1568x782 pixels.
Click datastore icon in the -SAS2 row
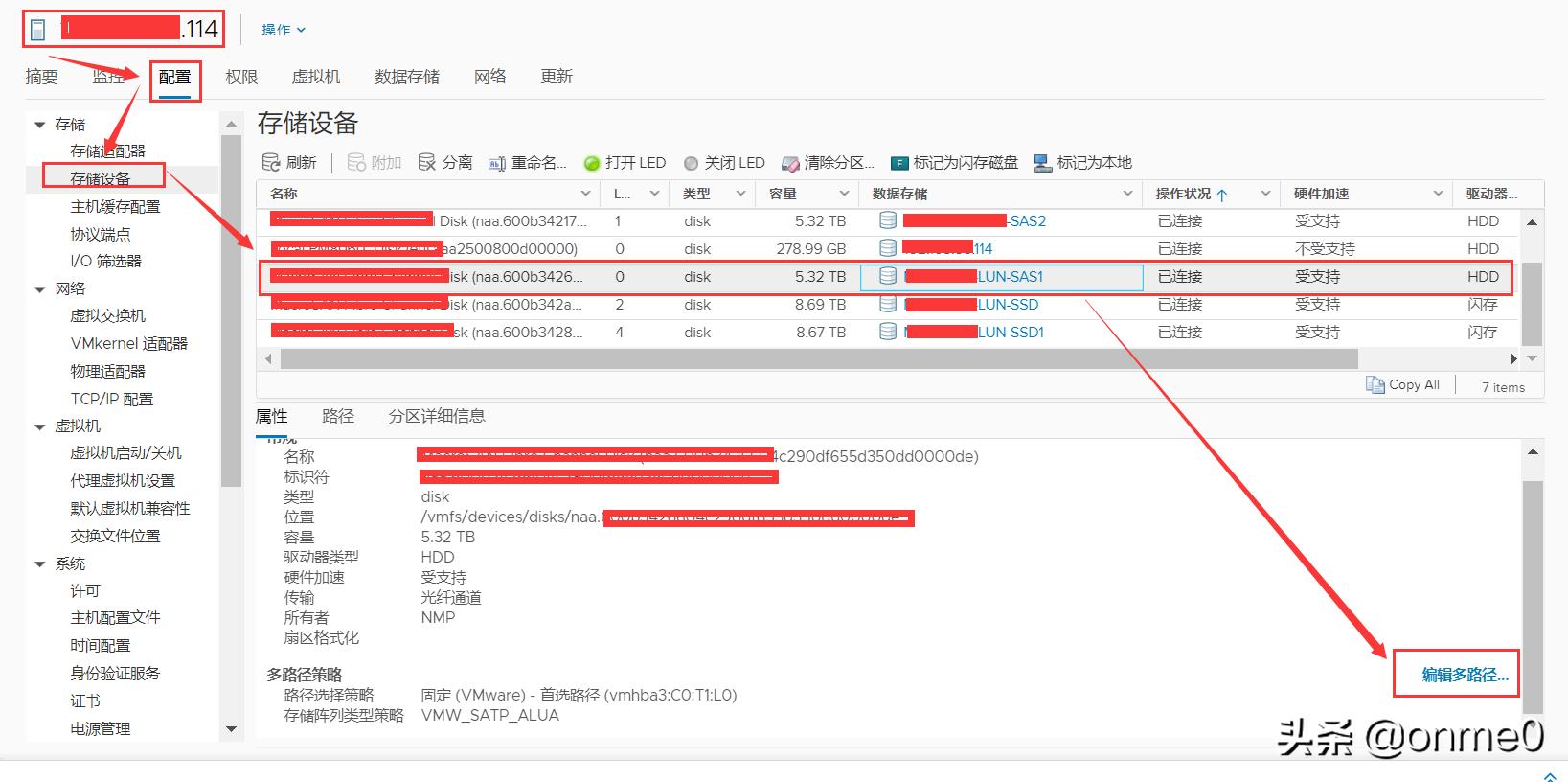tap(888, 220)
